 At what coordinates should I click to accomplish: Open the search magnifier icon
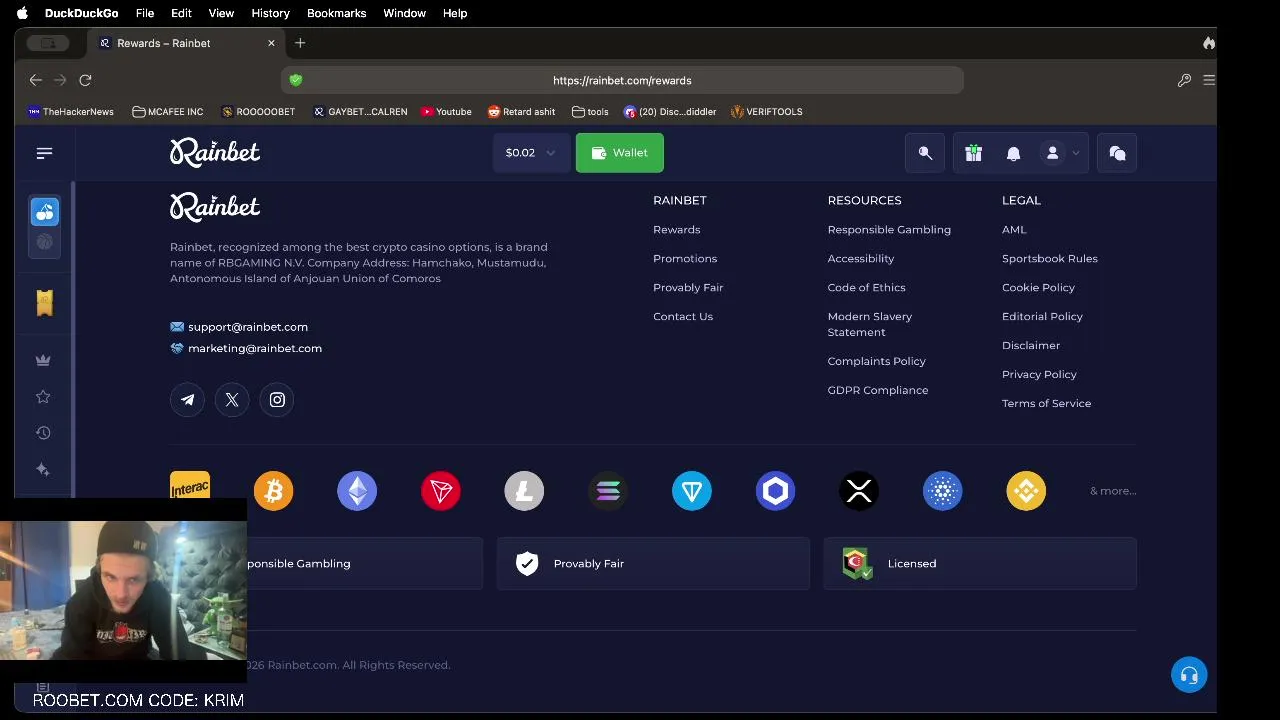925,153
